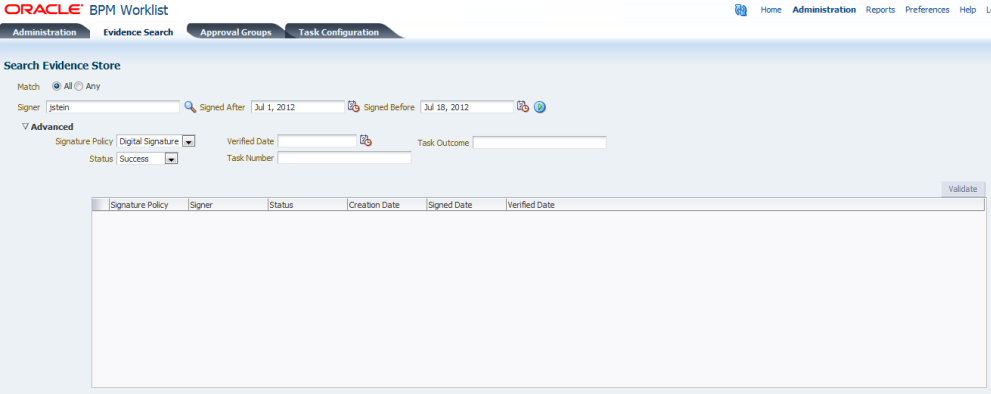Open the Signed Before calendar picker
The height and width of the screenshot is (394, 991).
pos(523,107)
